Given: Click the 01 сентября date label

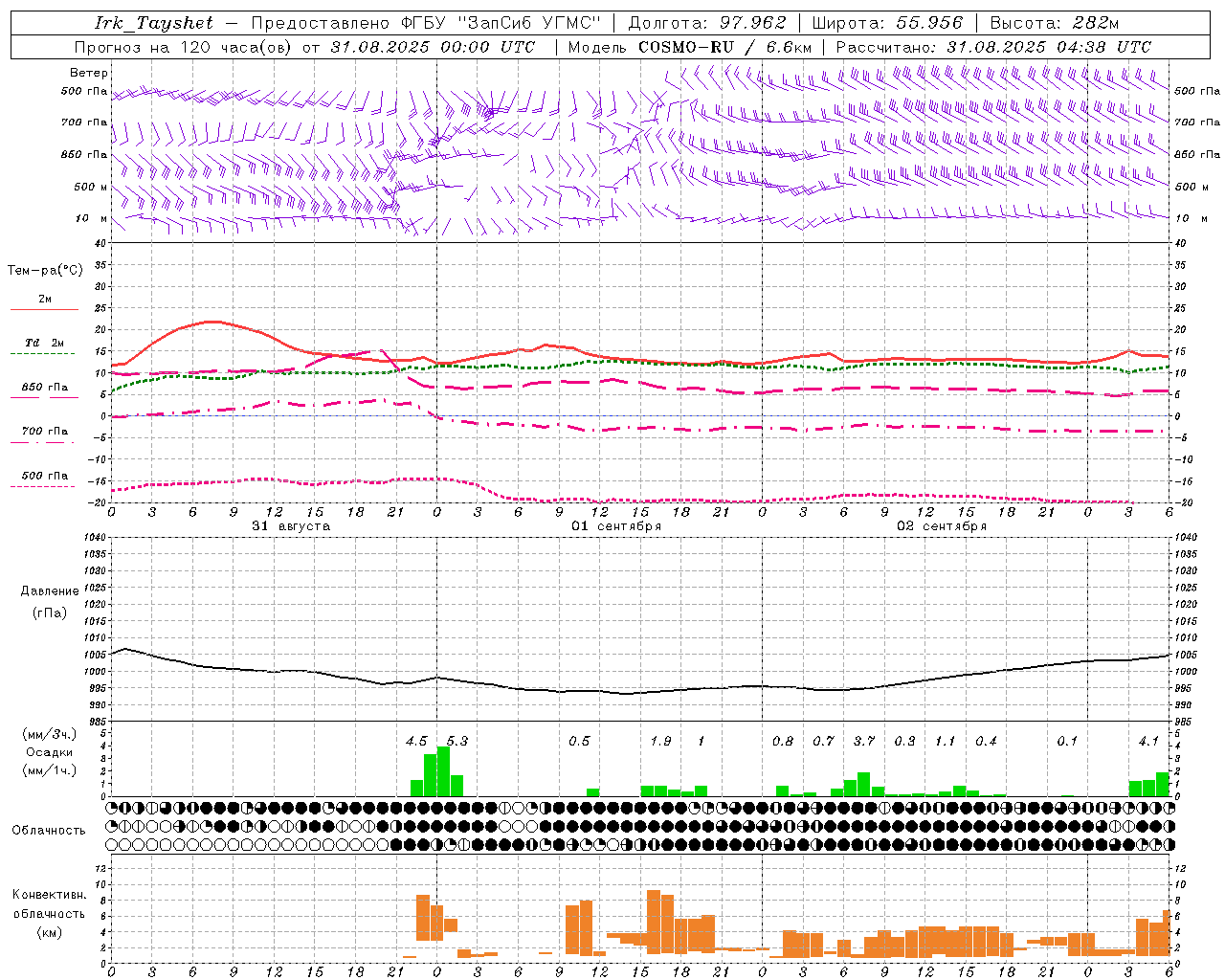Looking at the screenshot, I should pos(616,526).
